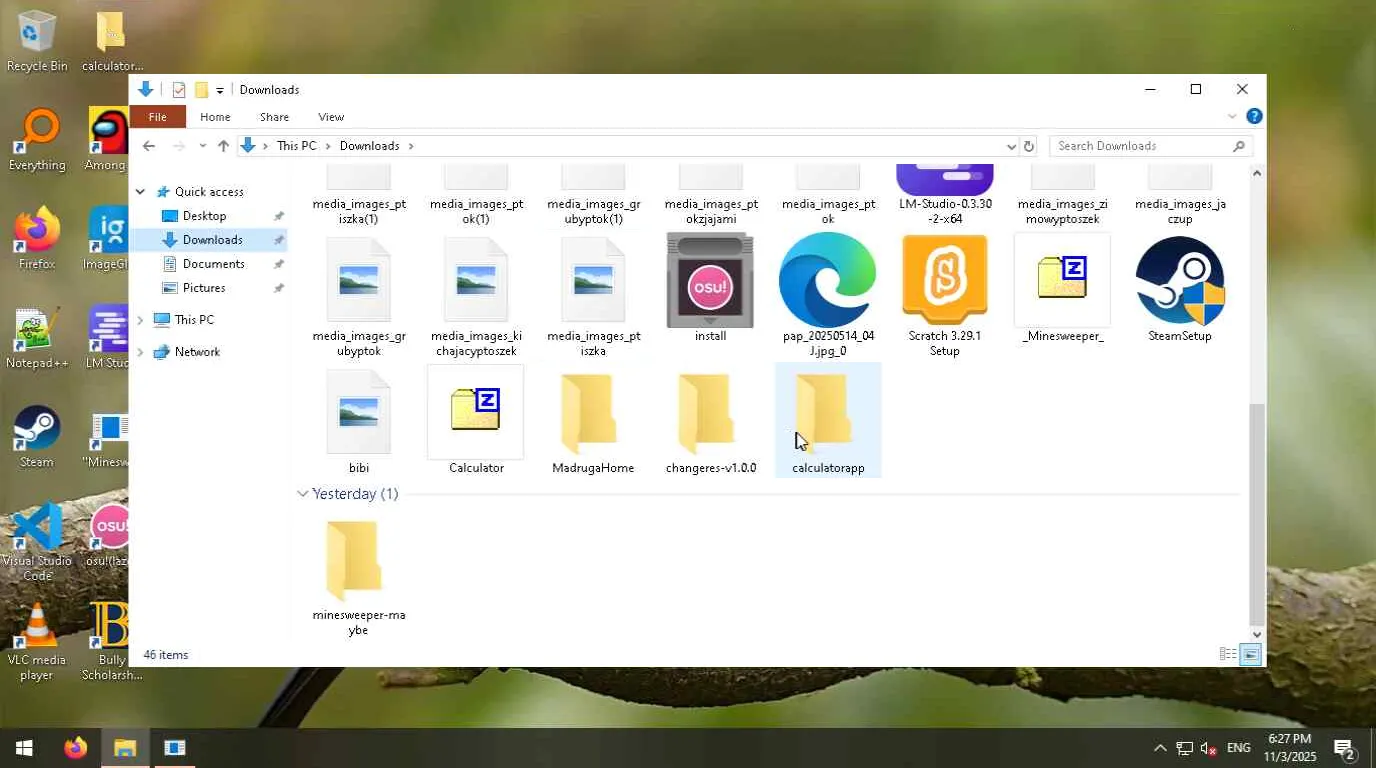Click the media_images_zimowyptoszek file name

tap(1063, 211)
